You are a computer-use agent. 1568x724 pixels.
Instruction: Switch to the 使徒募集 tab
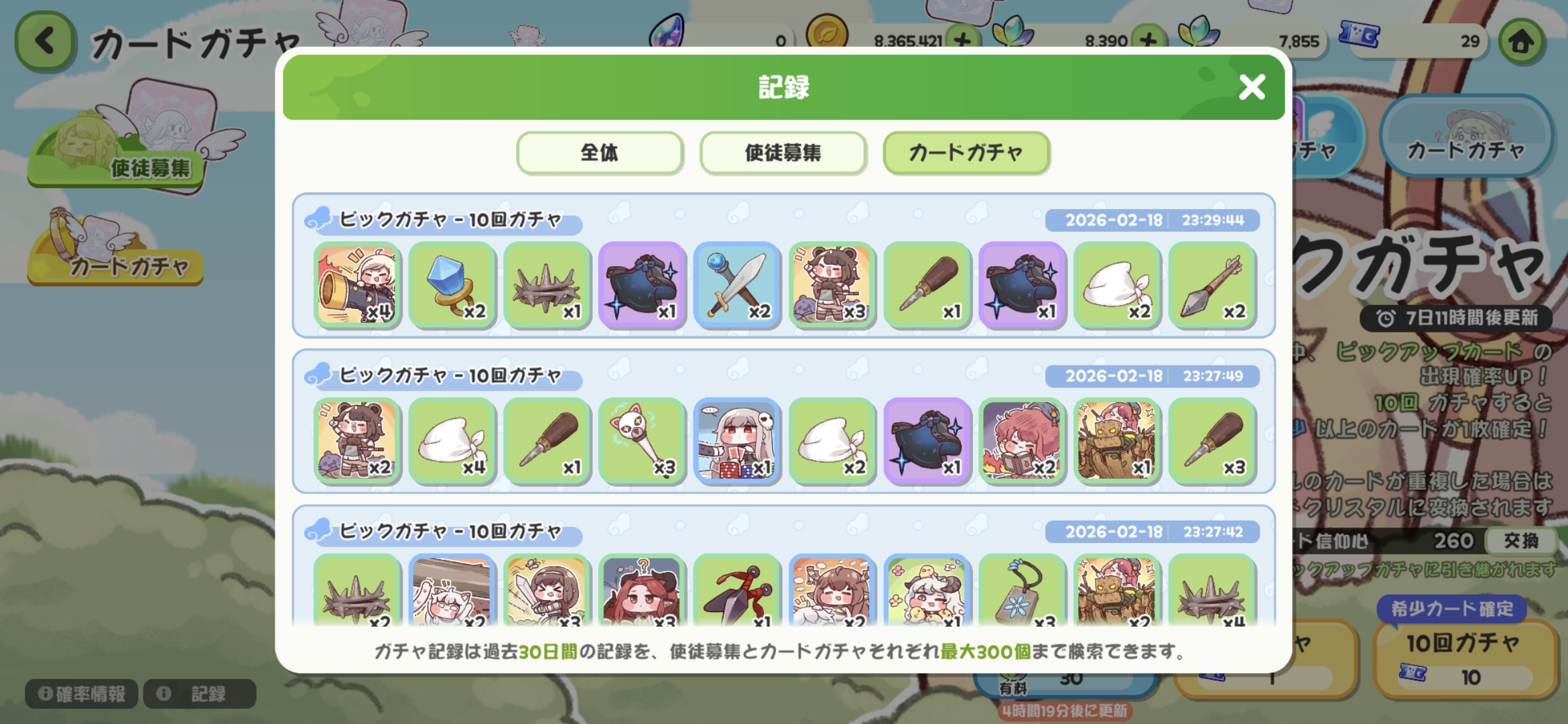pos(783,153)
